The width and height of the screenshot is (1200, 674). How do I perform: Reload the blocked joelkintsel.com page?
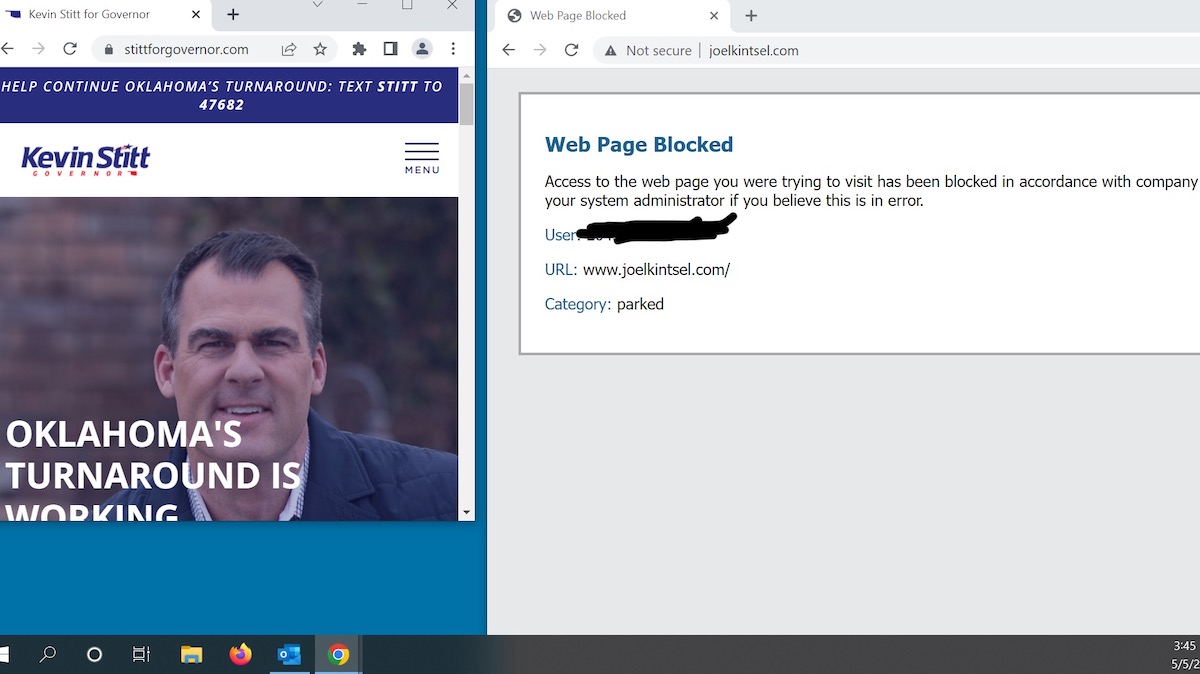point(571,50)
